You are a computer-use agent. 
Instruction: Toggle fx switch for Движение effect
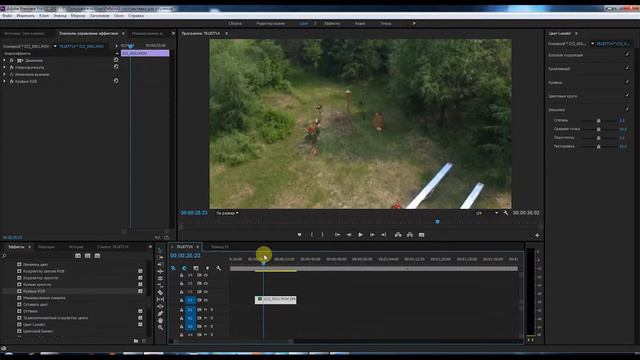tap(12, 60)
